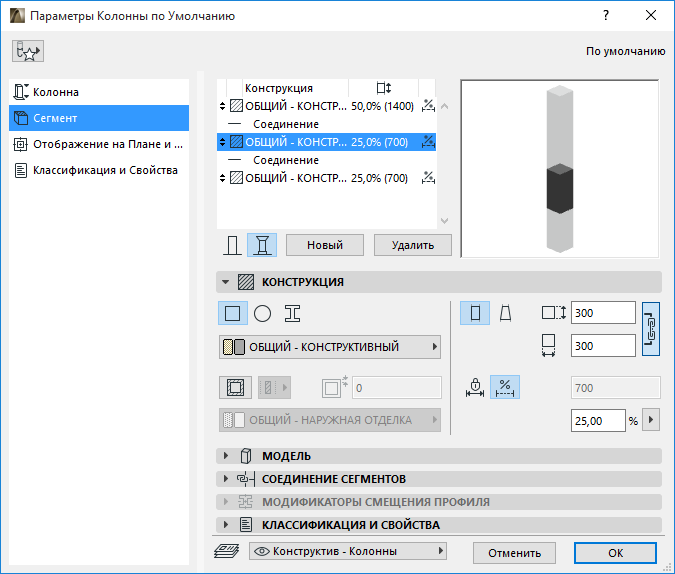This screenshot has width=675, height=574.
Task: Select the bottom segment row 25,0% (700)
Action: pyautogui.click(x=326, y=178)
